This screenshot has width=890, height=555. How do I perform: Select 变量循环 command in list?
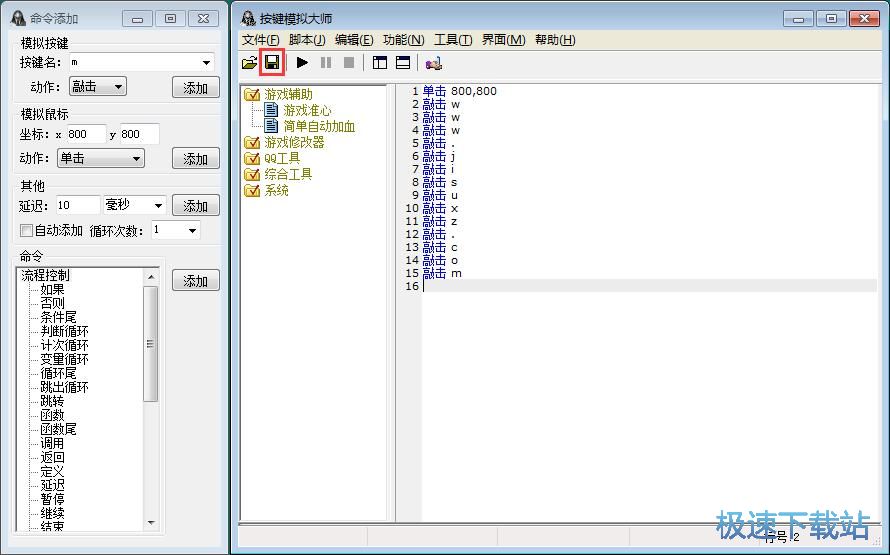64,359
